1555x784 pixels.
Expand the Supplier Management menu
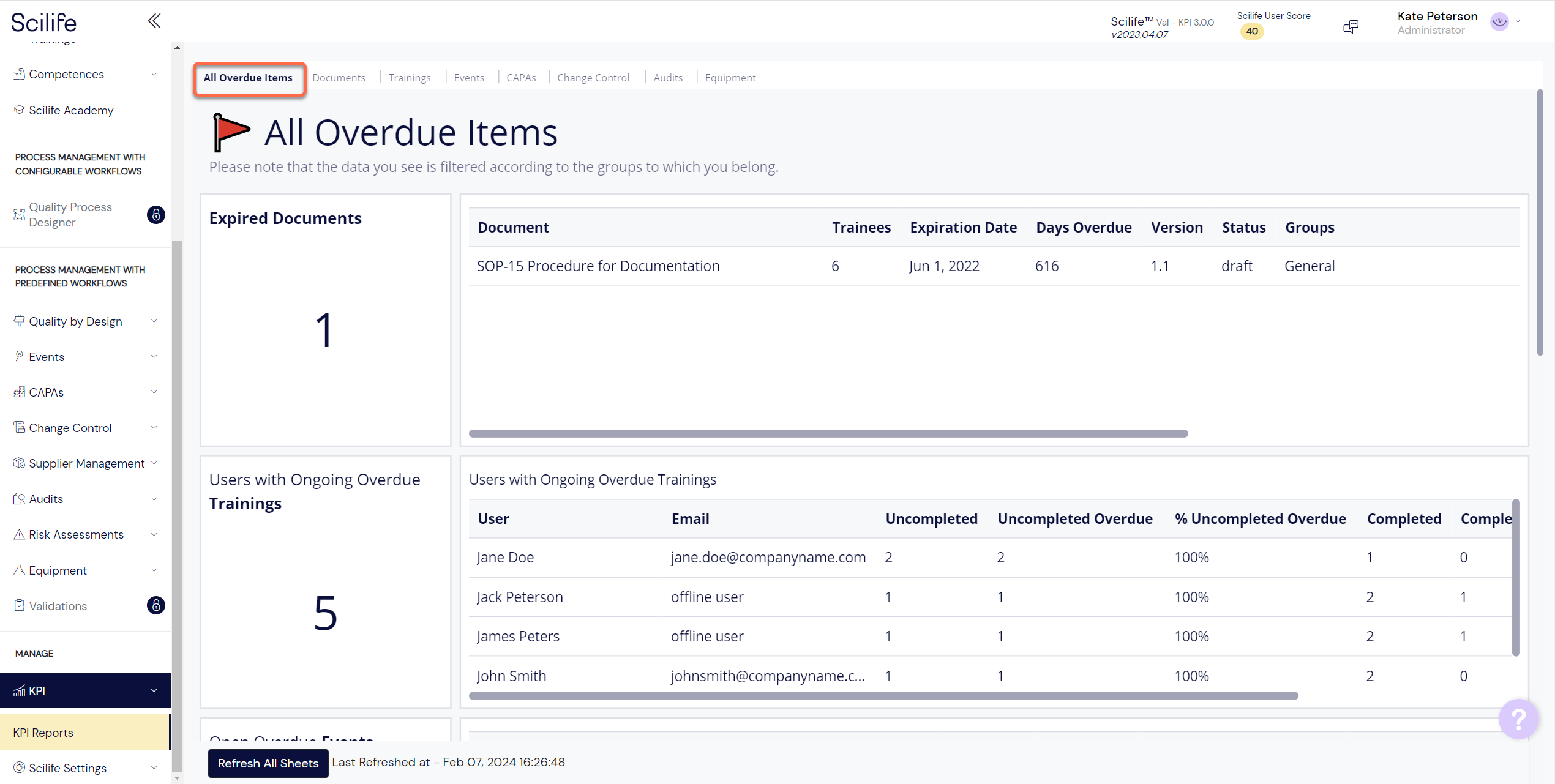point(85,463)
